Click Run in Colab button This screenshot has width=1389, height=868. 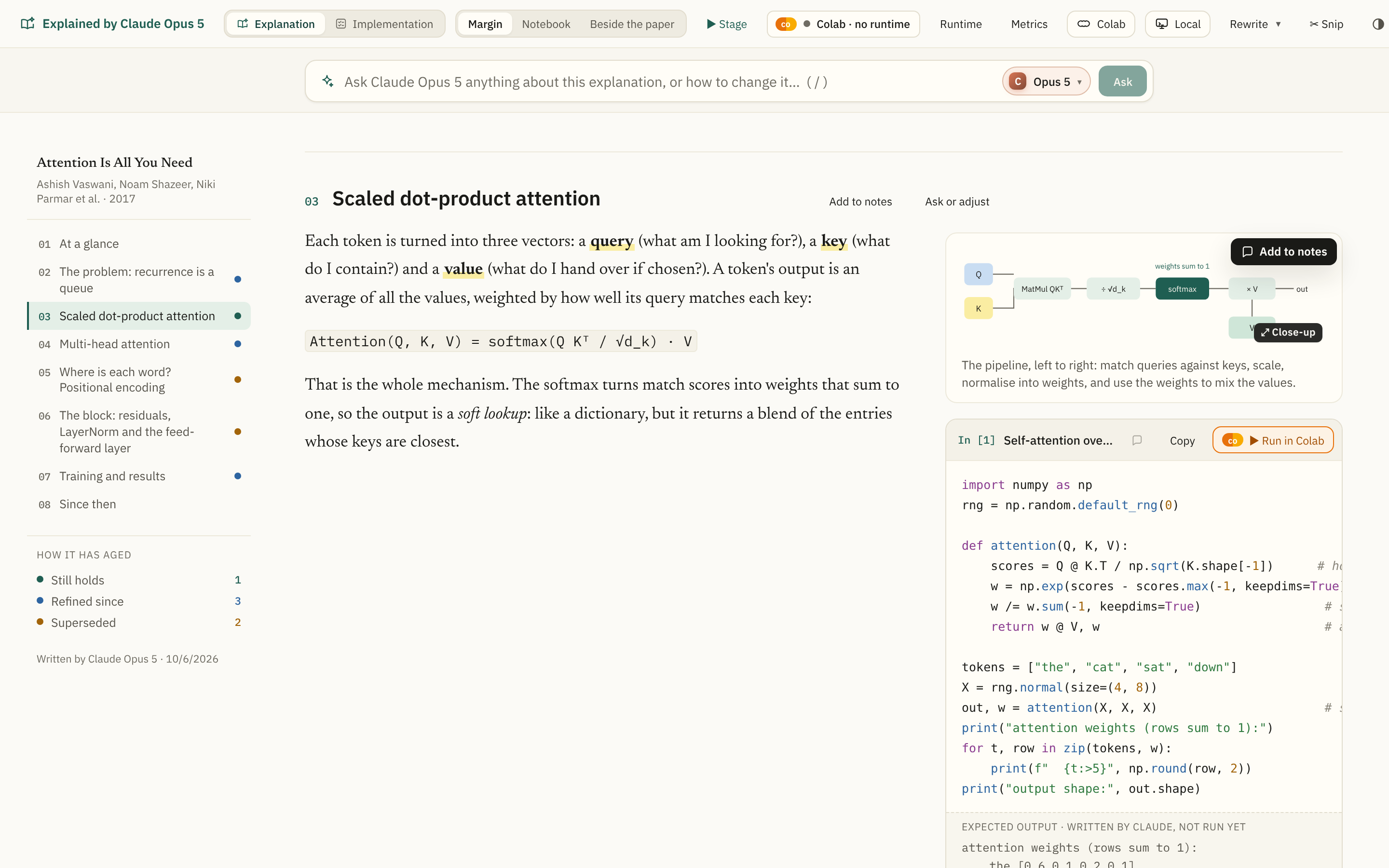coord(1272,440)
